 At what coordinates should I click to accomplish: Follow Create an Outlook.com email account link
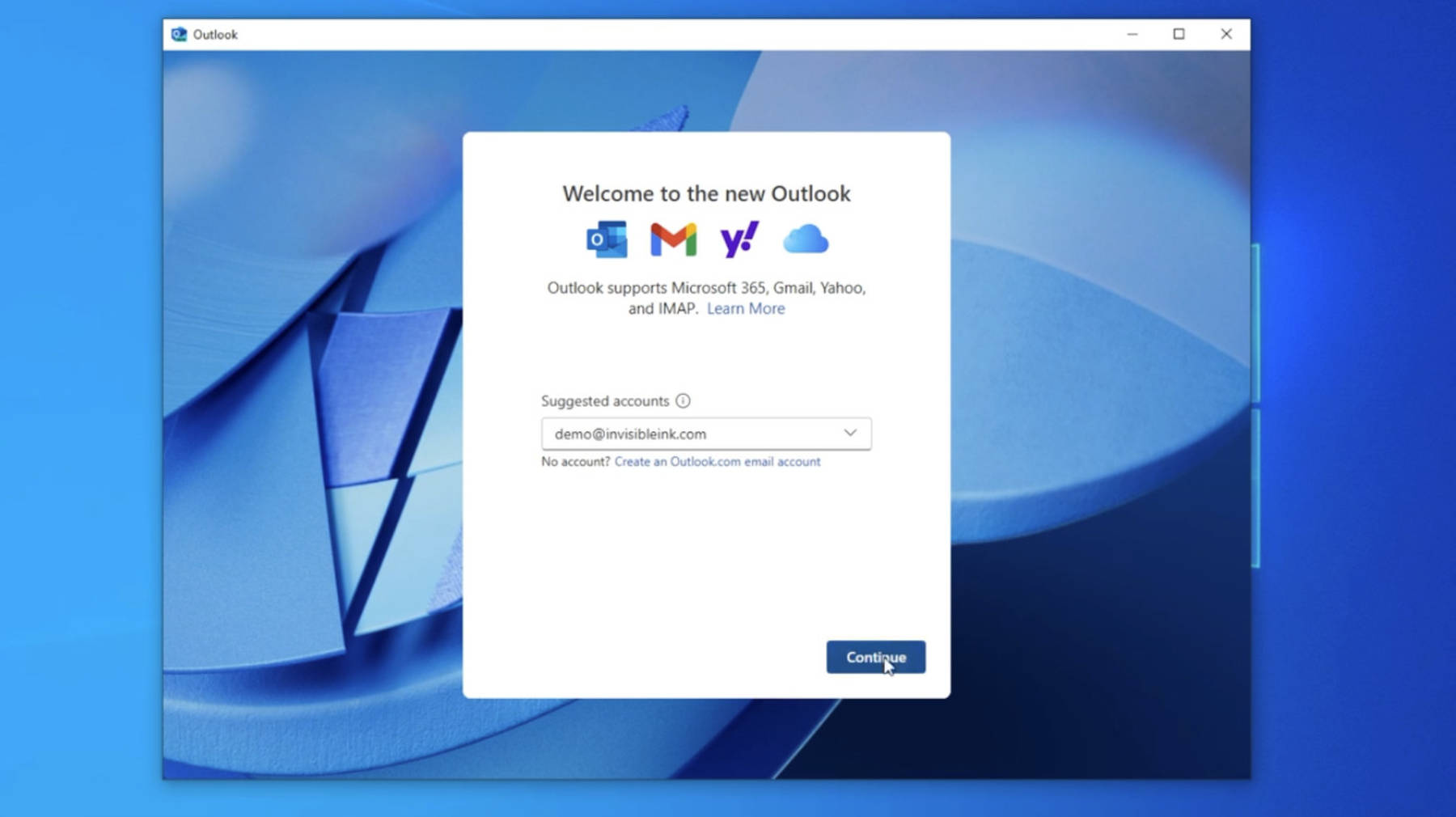point(717,462)
